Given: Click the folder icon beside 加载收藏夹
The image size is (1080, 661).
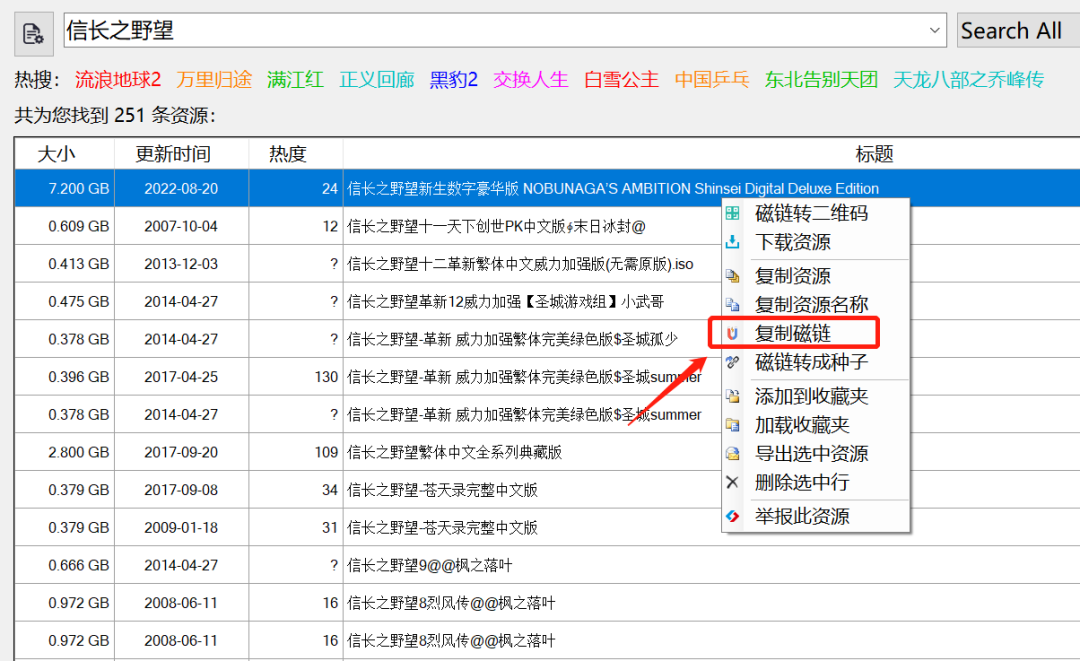Looking at the screenshot, I should (732, 425).
